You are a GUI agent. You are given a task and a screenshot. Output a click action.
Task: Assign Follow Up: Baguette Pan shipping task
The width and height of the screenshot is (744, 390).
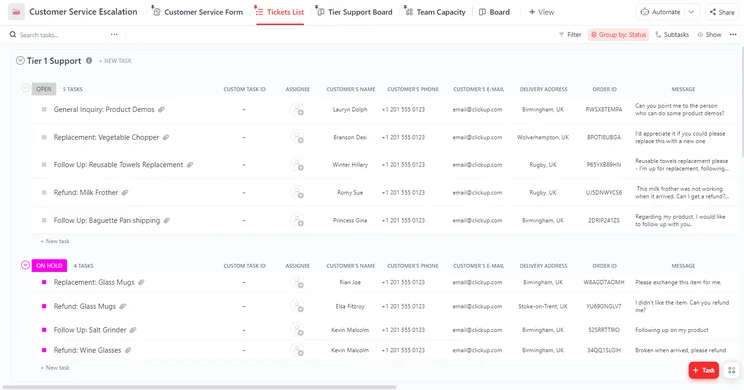(298, 221)
